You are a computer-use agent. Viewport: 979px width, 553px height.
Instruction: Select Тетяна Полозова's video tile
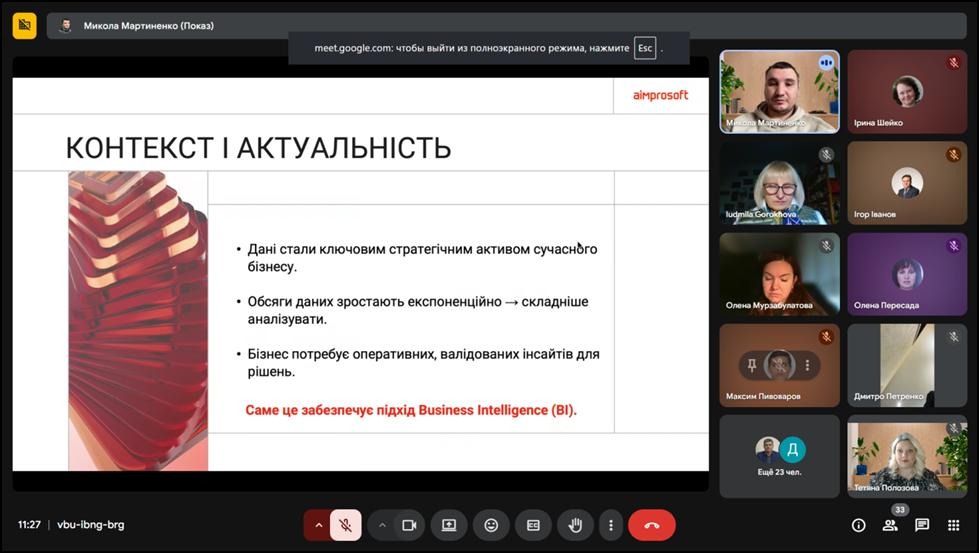908,456
